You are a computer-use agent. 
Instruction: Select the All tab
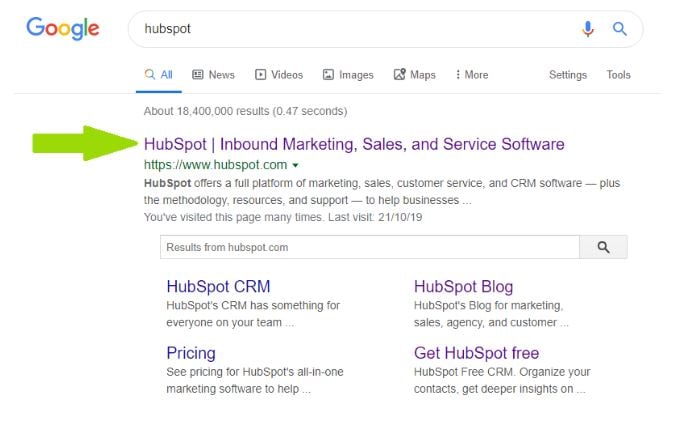click(x=159, y=75)
